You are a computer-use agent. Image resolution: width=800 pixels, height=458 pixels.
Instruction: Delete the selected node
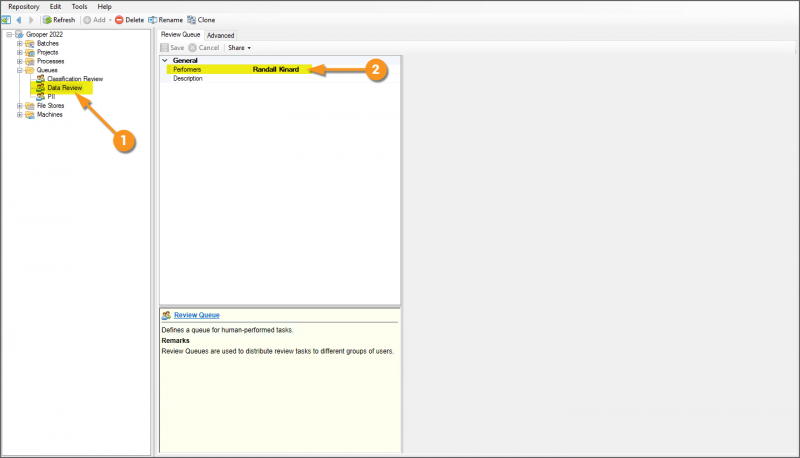[130, 20]
